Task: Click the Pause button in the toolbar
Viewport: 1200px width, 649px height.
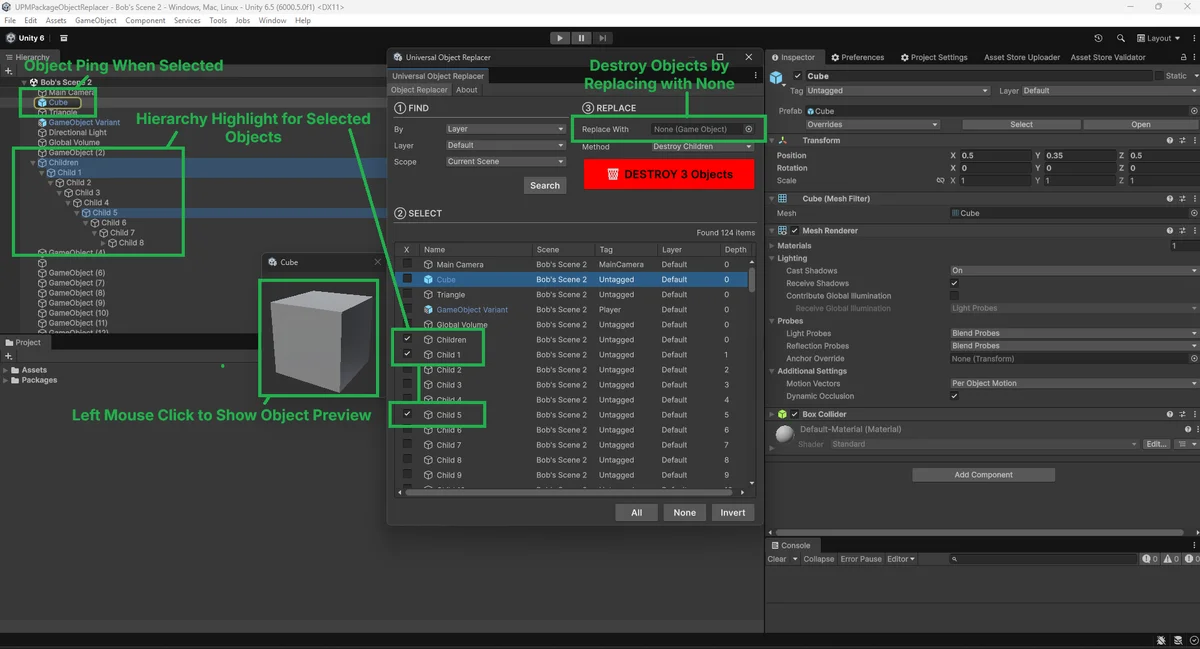Action: point(581,38)
